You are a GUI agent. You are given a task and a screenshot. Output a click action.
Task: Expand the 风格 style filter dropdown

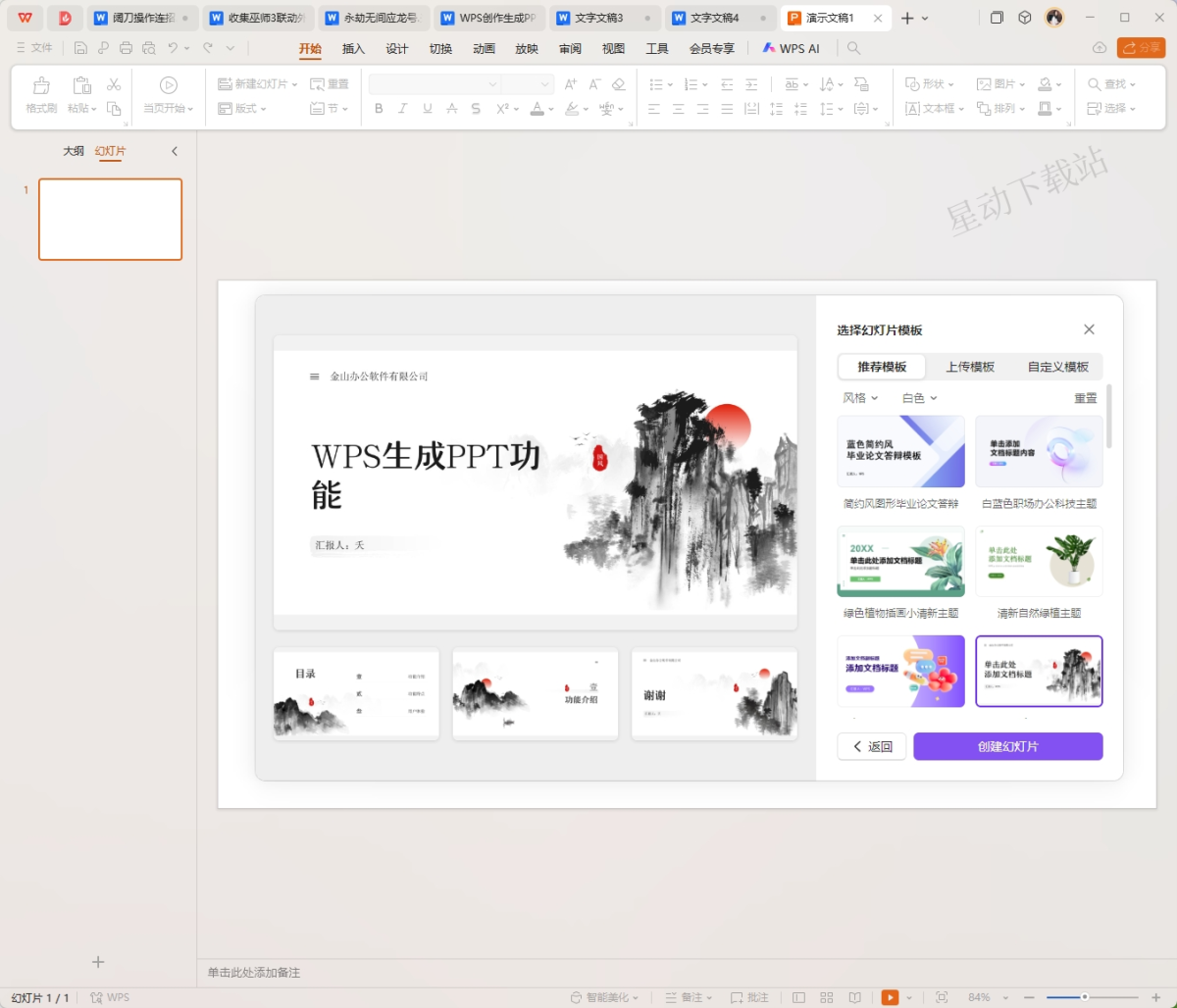[860, 398]
